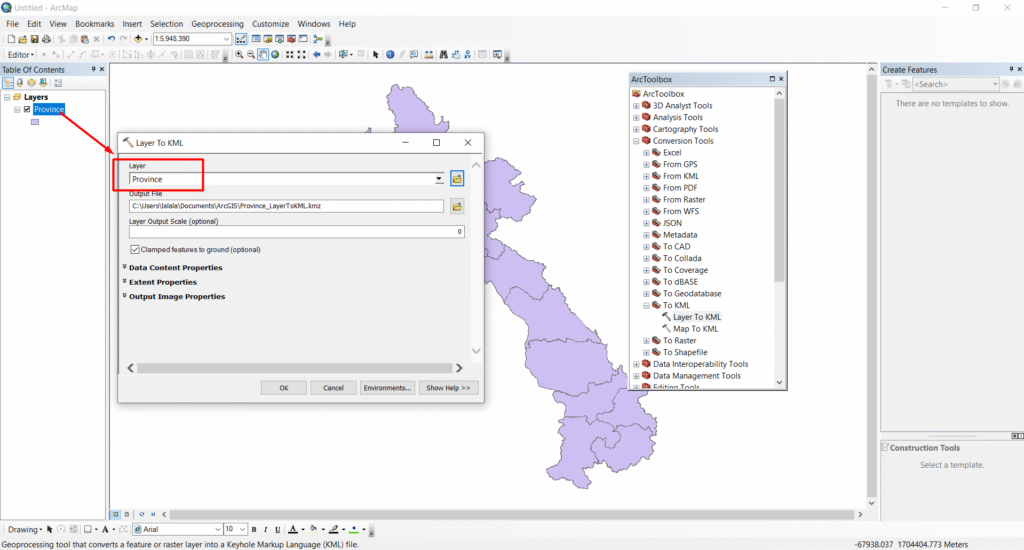
Task: Choose the Select Elements arrow tool
Action: coord(376,55)
